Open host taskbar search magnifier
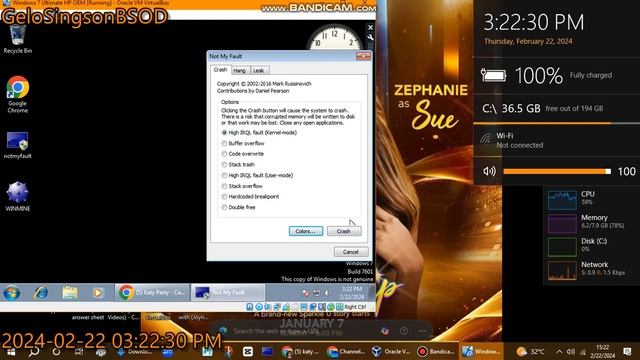The width and height of the screenshot is (640, 360). click(x=34, y=352)
